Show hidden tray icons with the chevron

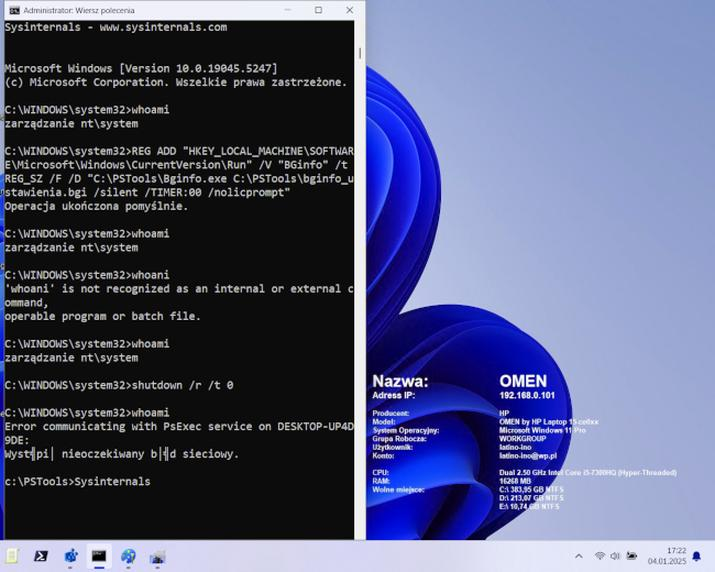pyautogui.click(x=579, y=556)
